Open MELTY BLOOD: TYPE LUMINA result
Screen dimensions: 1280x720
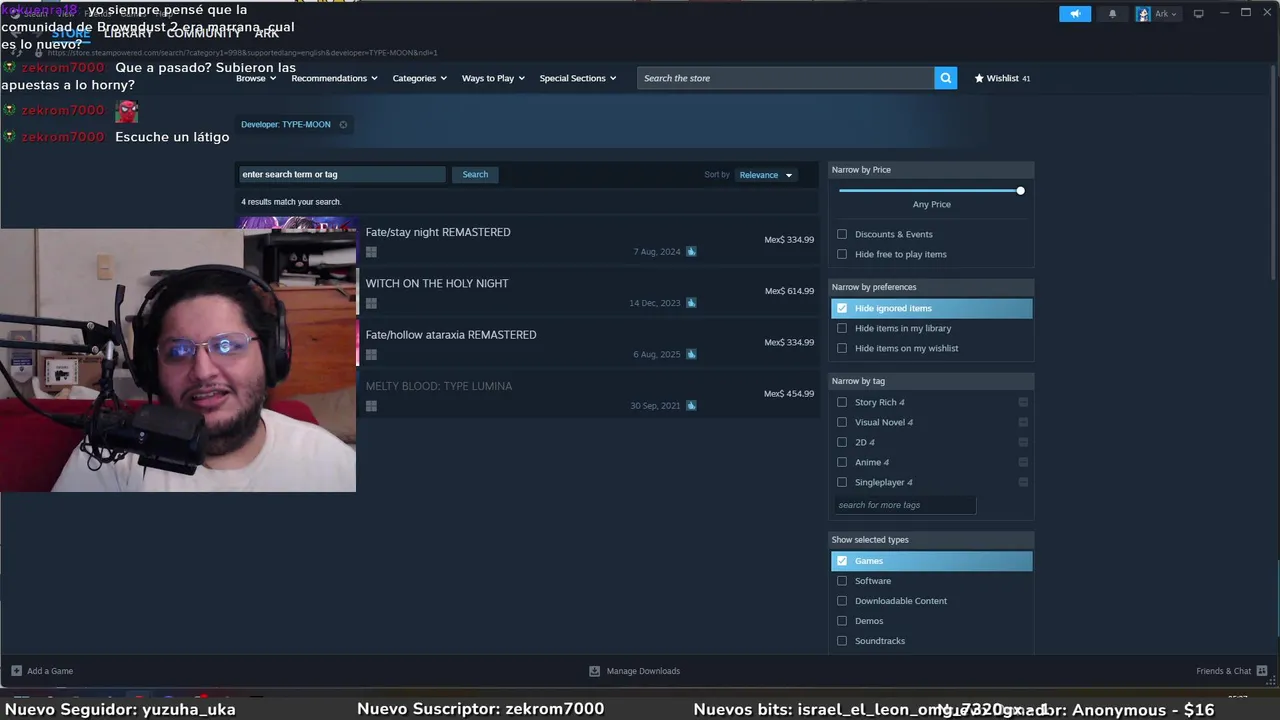527,395
